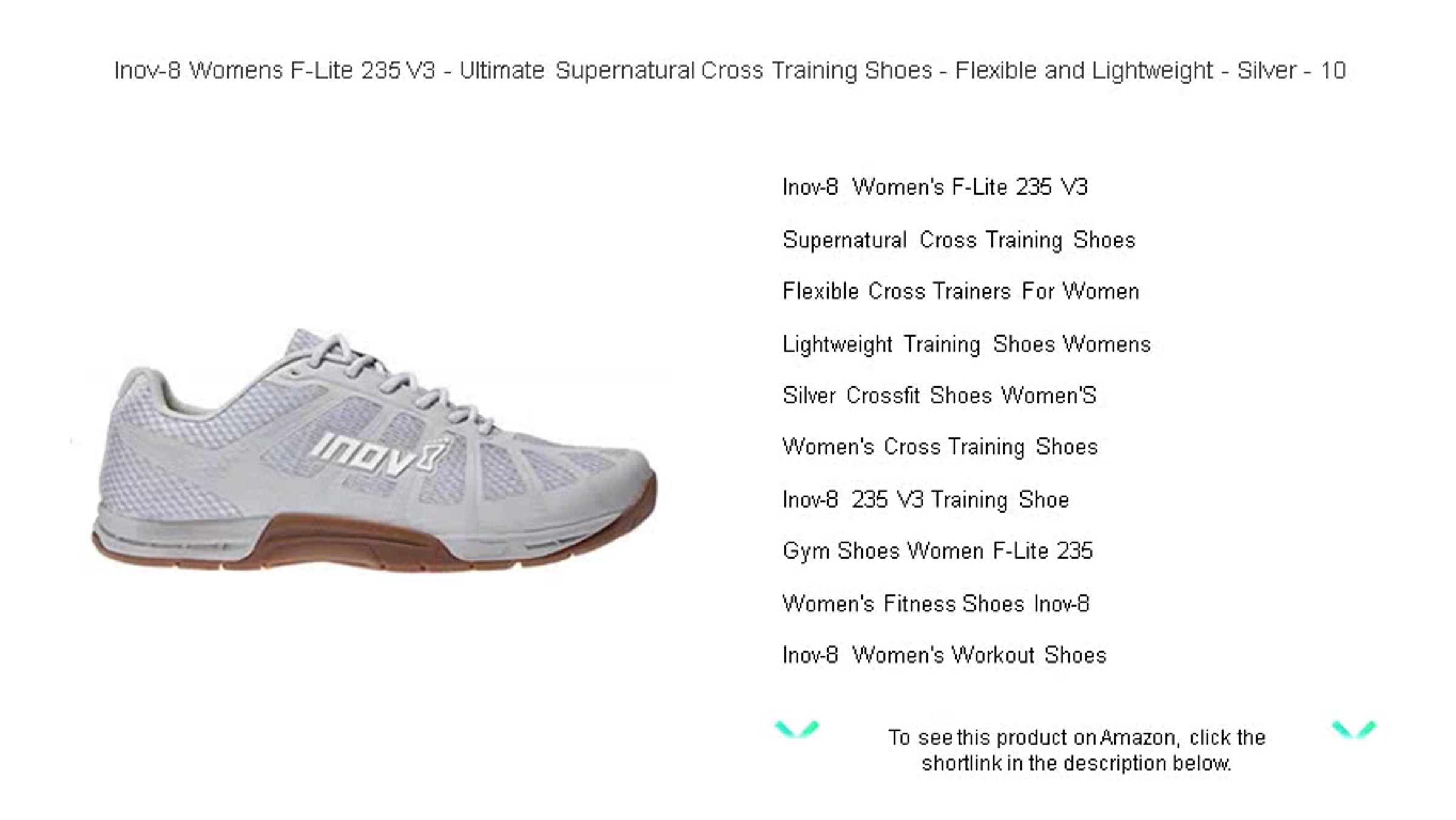Click "Inov-8 Women's Workout Shoes" text
This screenshot has width=1456, height=820.
[x=944, y=655]
